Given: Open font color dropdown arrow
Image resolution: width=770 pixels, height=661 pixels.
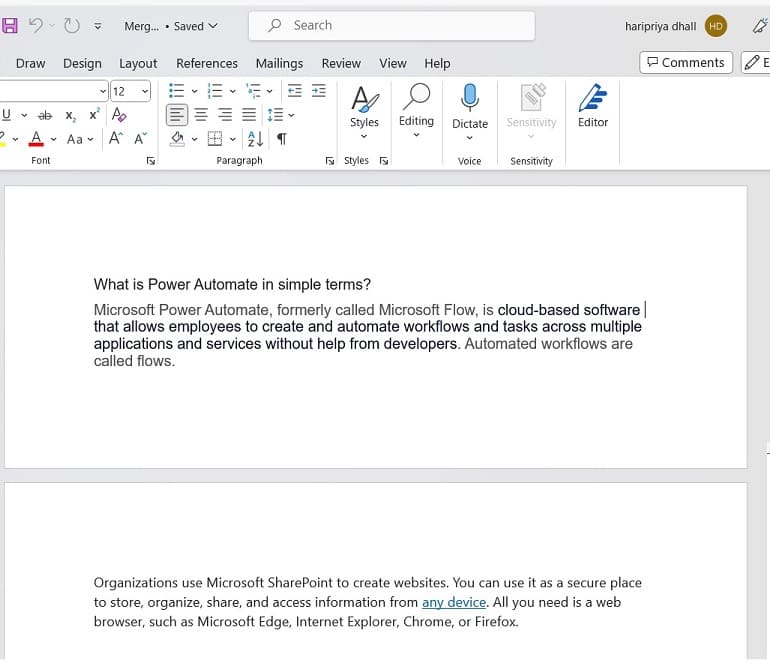Looking at the screenshot, I should [x=54, y=139].
